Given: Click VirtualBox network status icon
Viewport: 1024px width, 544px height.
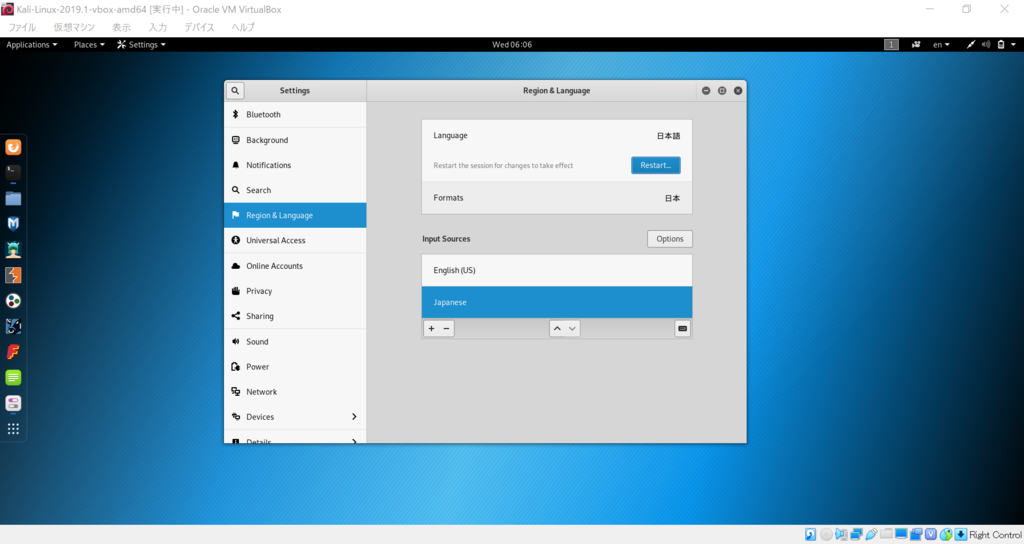Looking at the screenshot, I should (x=856, y=534).
